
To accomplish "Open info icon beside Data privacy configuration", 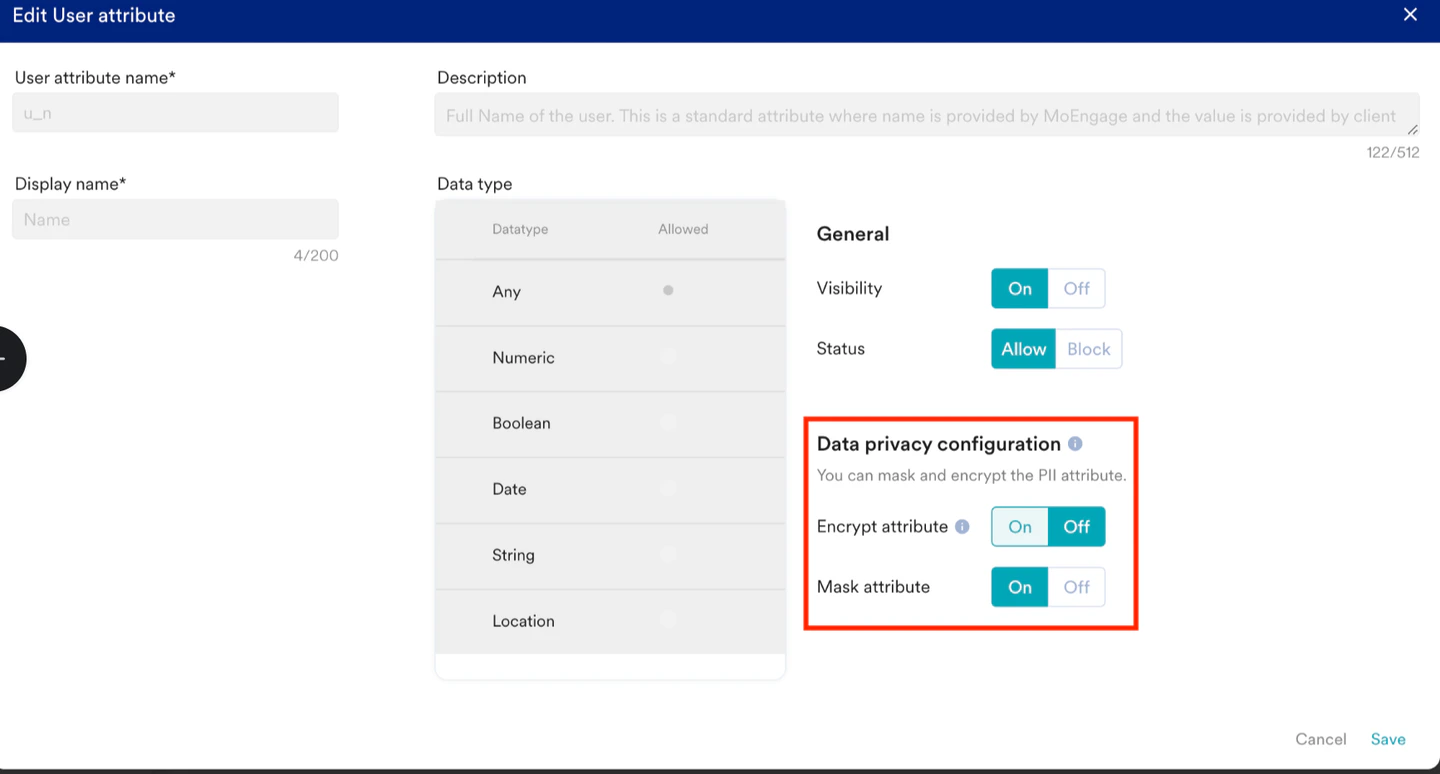I will click(1075, 443).
